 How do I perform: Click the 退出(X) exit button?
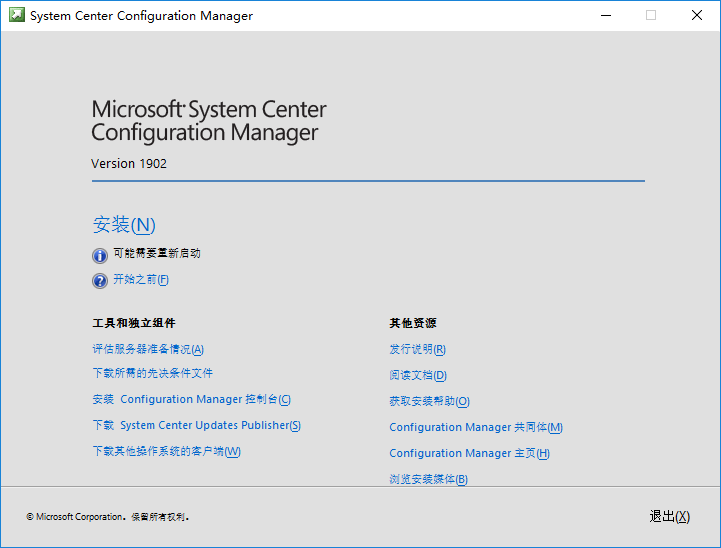(x=670, y=517)
